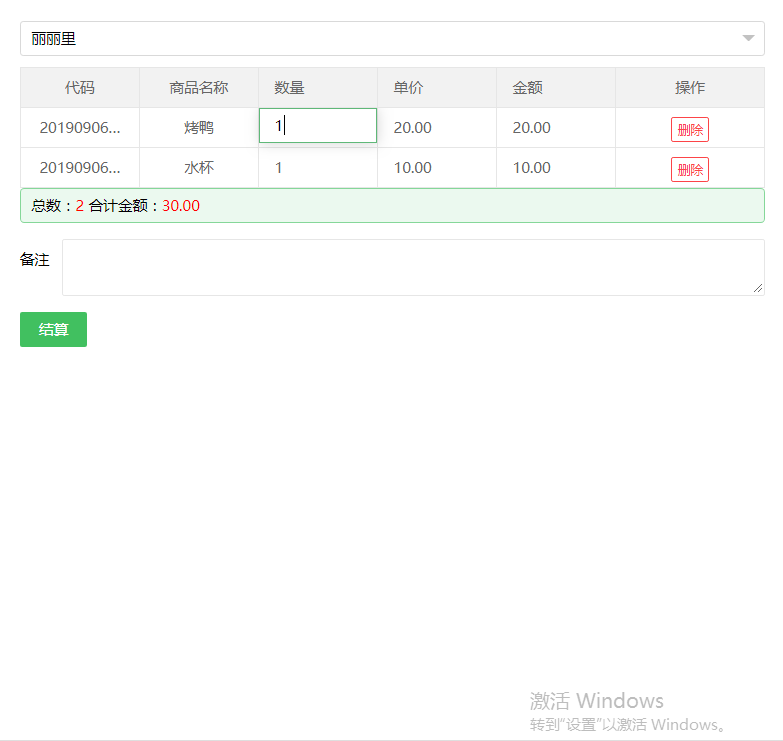Select the 数量 column header
Screen dimensions: 783x741
point(289,88)
